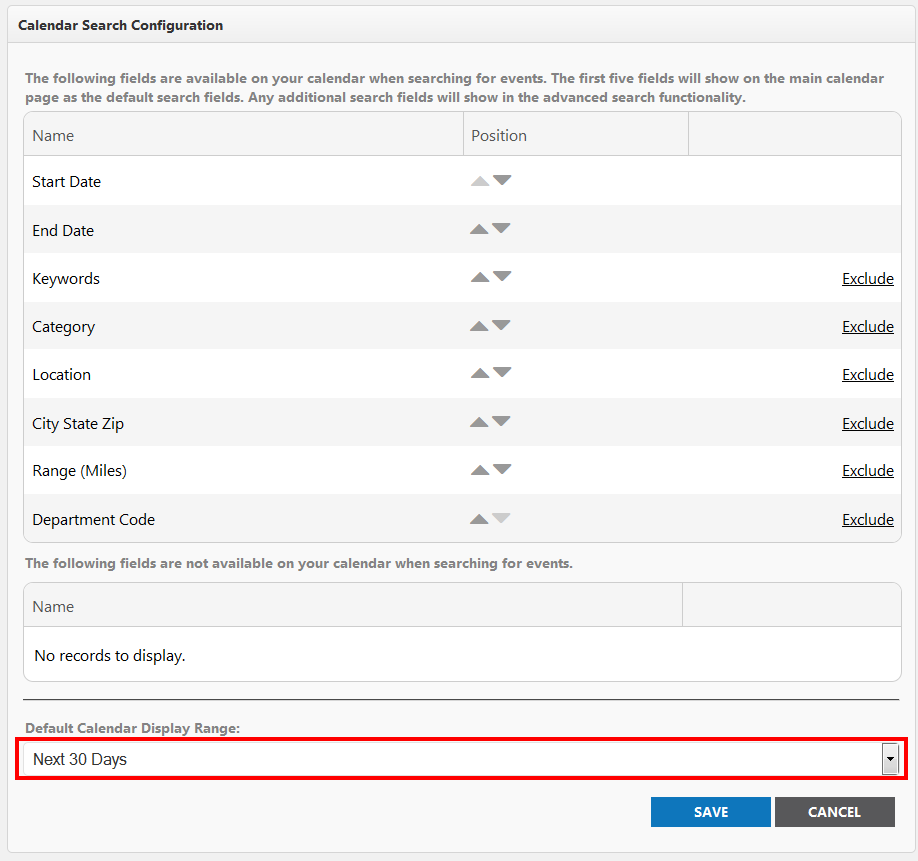Click the dropdown arrow beside Next 30 Days
918x861 pixels.
[890, 759]
